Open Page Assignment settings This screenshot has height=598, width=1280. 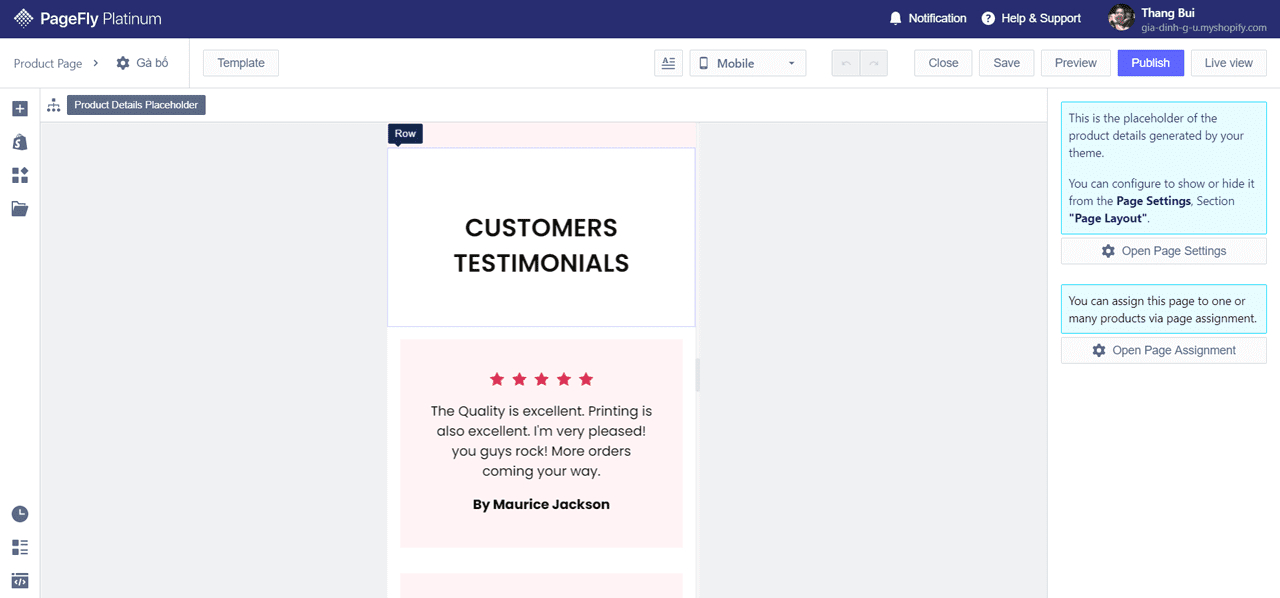coord(1163,350)
